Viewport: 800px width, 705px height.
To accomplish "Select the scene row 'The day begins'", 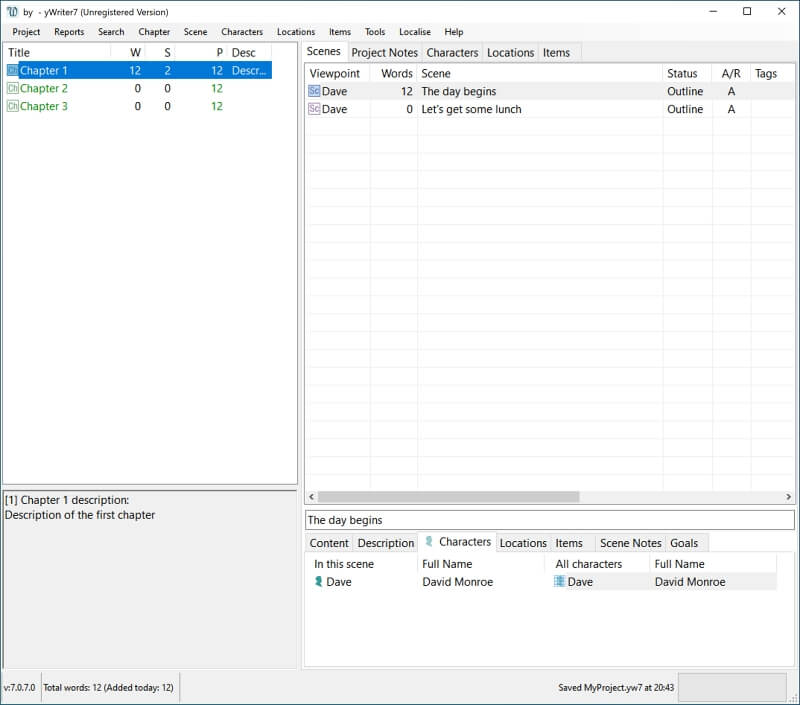I will [x=549, y=91].
